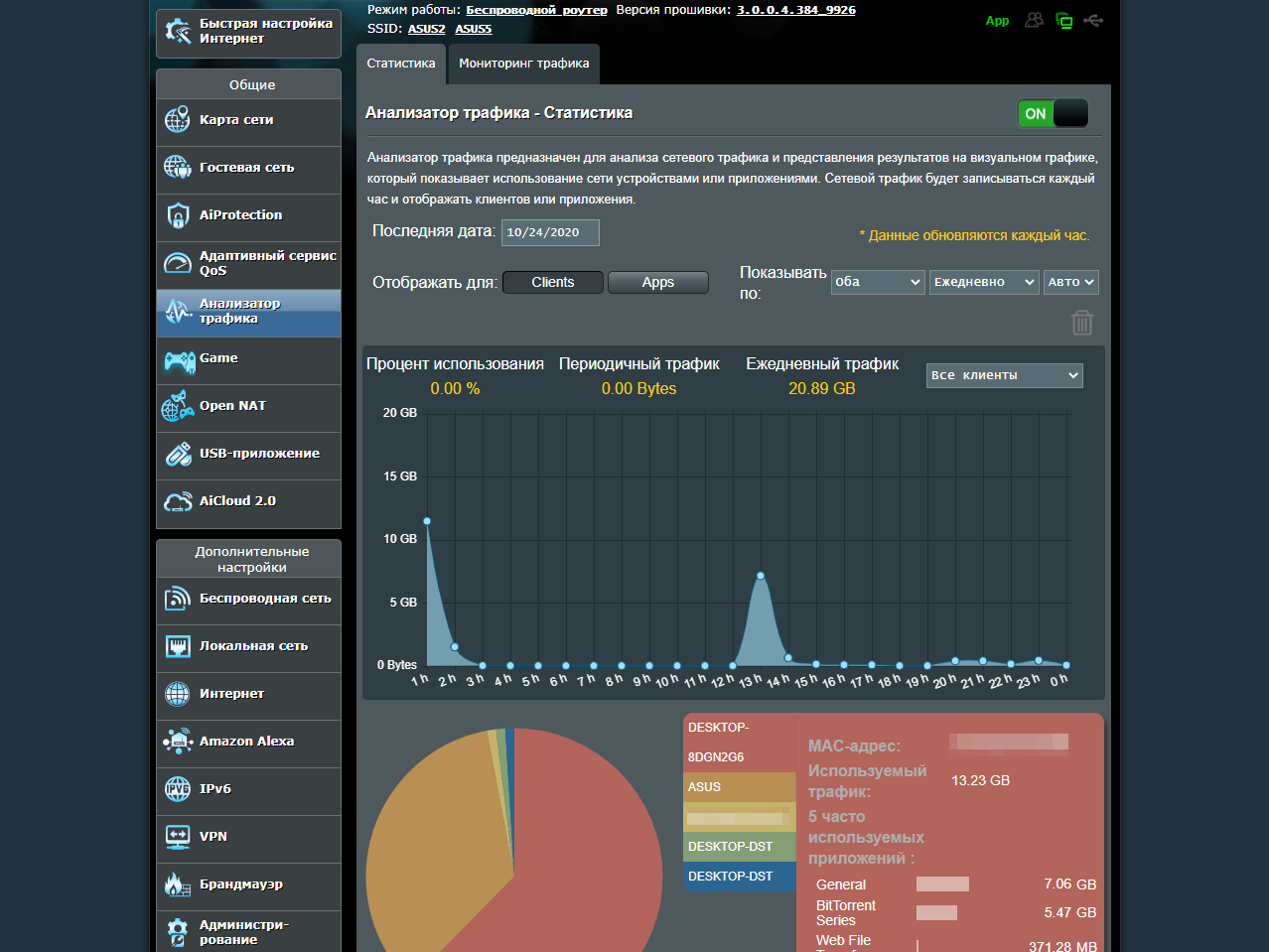The width and height of the screenshot is (1269, 952).
Task: Click the guest users status icon
Action: coord(1035,20)
